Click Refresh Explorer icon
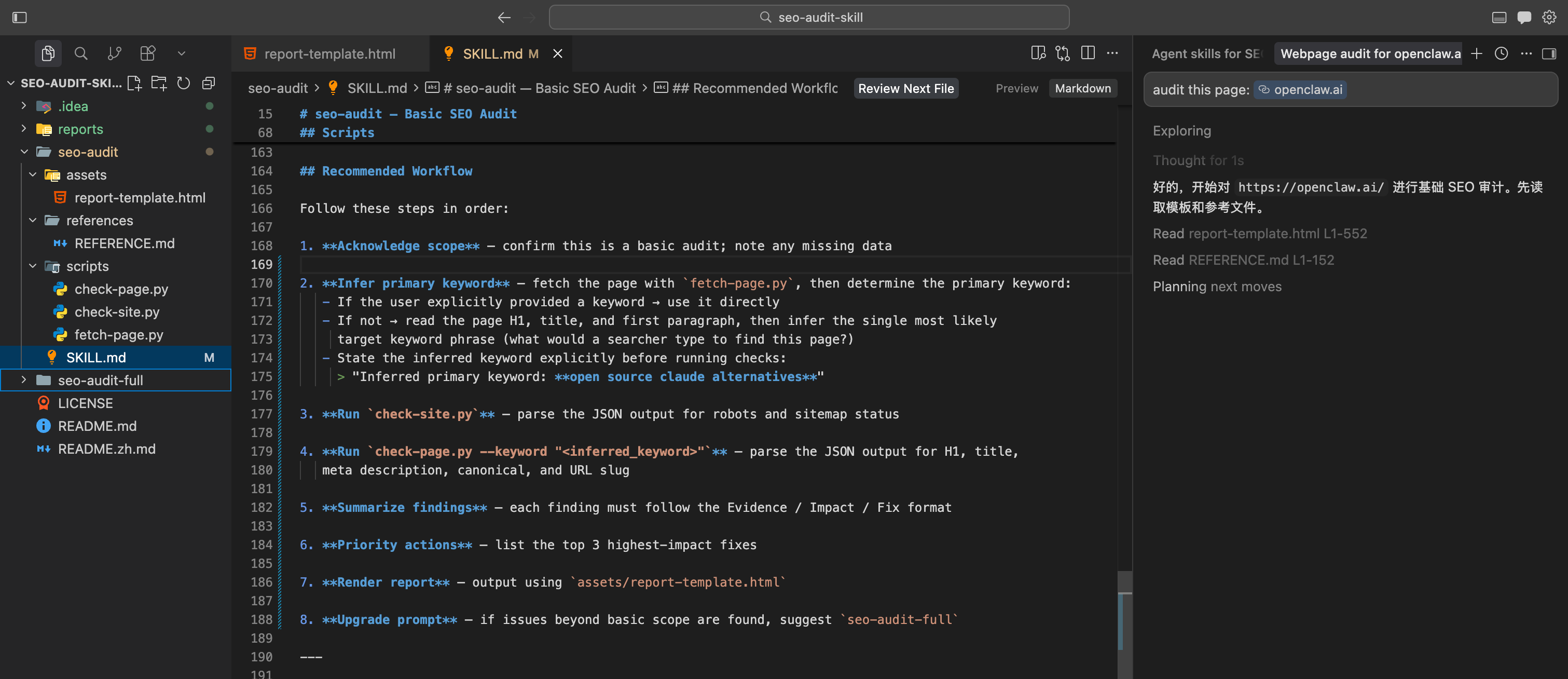This screenshot has height=679, width=1568. tap(183, 83)
